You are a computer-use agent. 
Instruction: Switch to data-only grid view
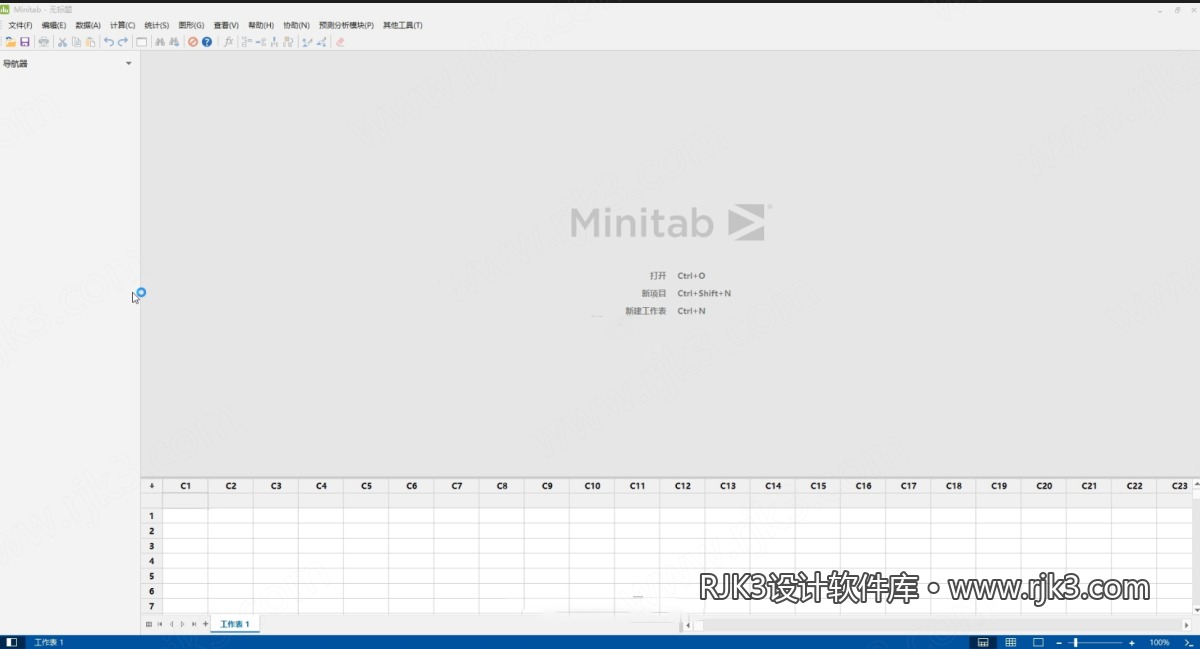pos(1011,642)
